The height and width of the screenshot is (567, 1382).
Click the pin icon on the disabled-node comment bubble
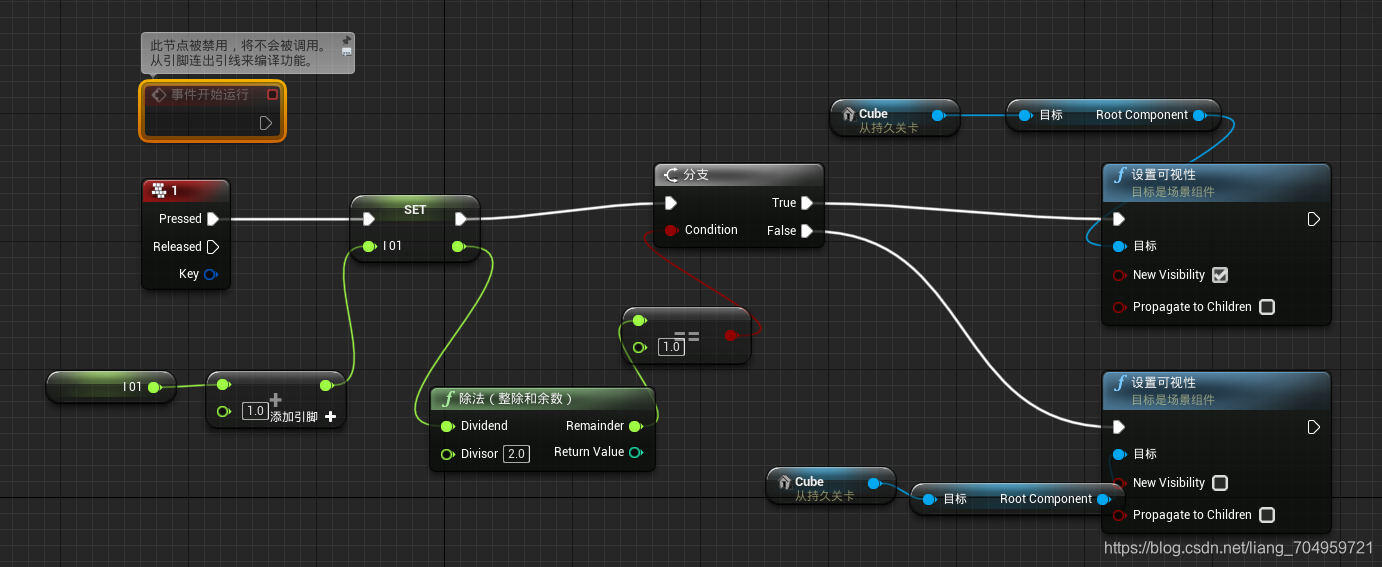[346, 42]
